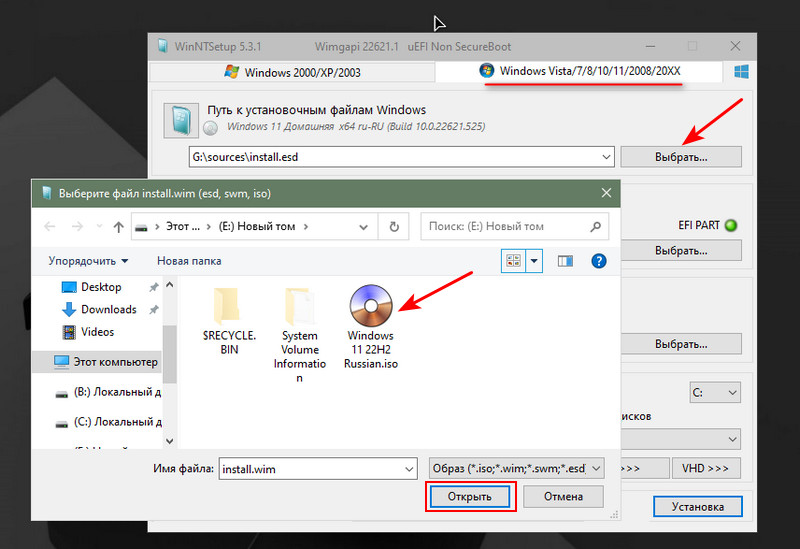800x549 pixels.
Task: Click the third Выбрать button in WinNTSetup
Action: tap(681, 344)
